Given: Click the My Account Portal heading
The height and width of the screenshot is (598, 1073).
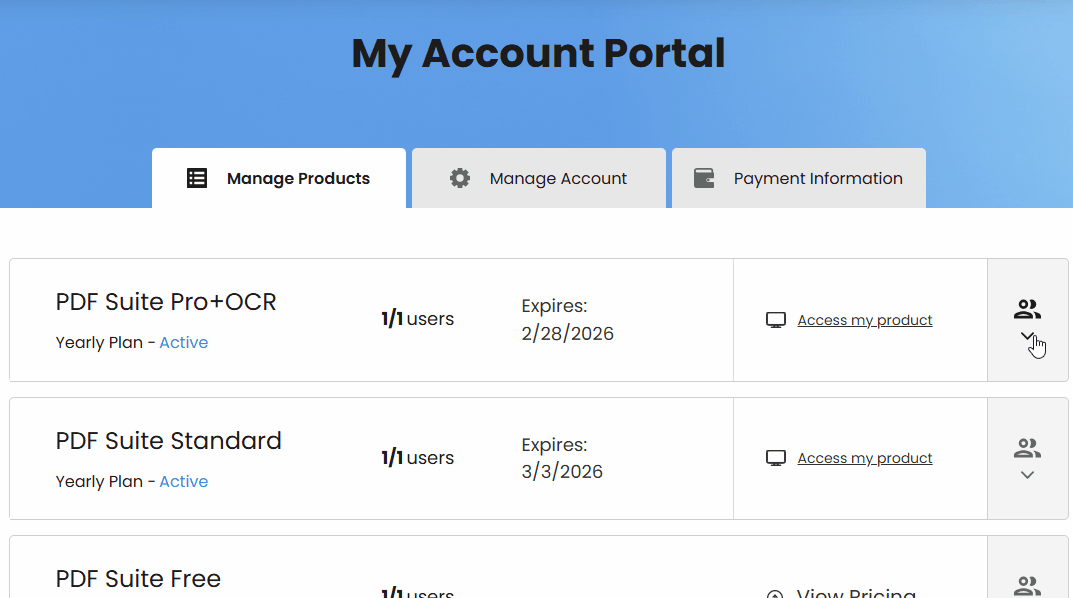Looking at the screenshot, I should (x=538, y=54).
